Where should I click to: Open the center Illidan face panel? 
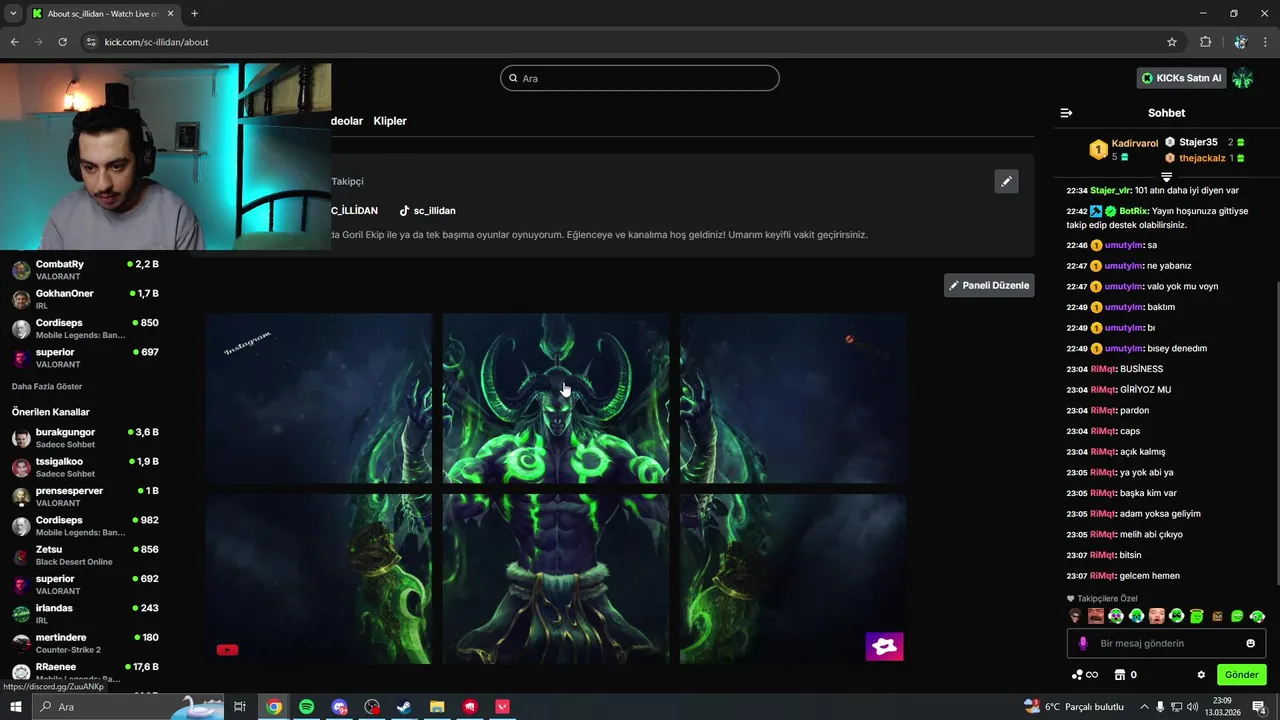pyautogui.click(x=556, y=398)
